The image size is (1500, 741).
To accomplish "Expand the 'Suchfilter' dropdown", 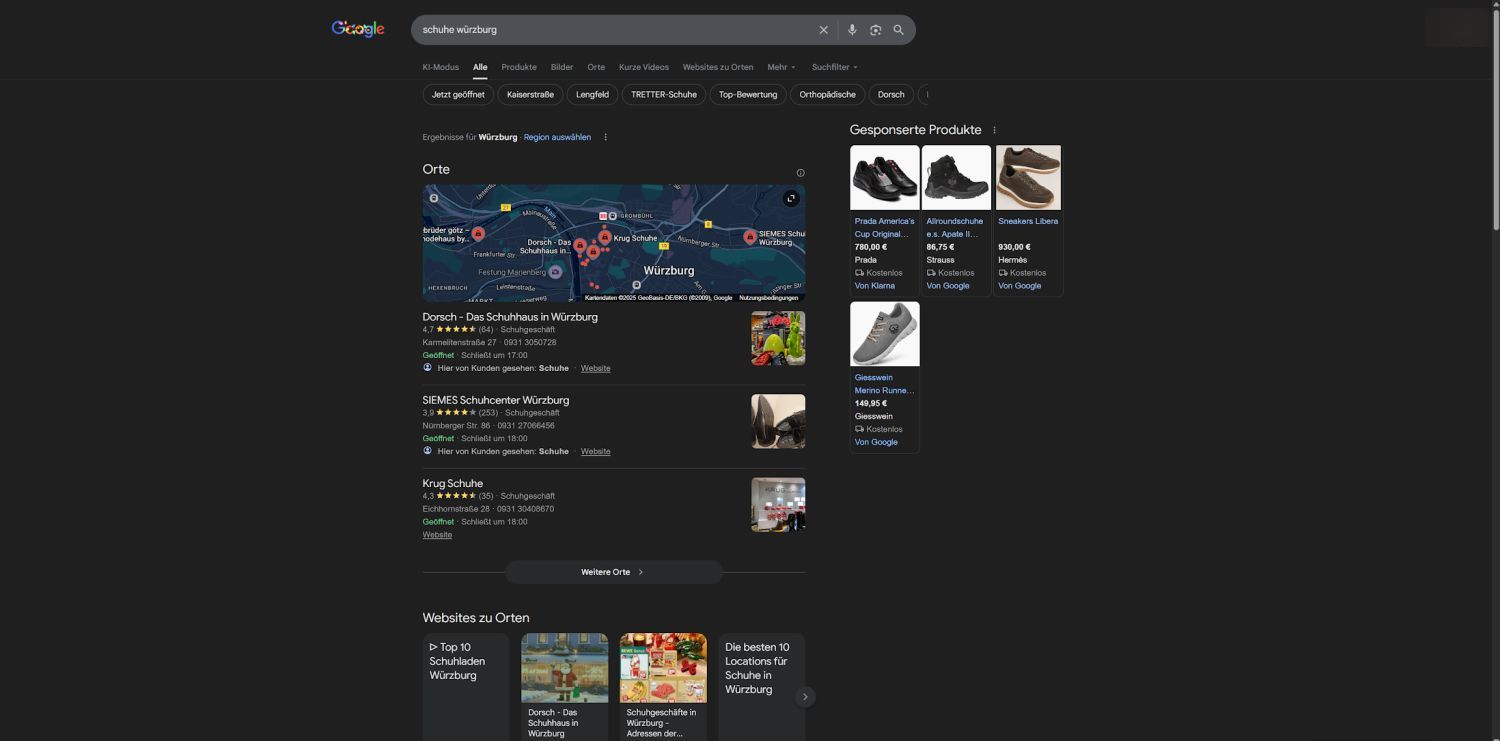I will click(x=834, y=67).
